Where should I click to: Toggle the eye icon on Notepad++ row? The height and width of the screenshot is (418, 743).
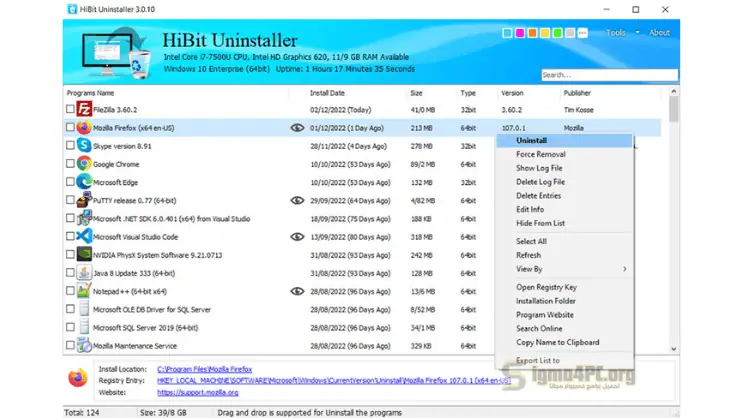pos(297,291)
